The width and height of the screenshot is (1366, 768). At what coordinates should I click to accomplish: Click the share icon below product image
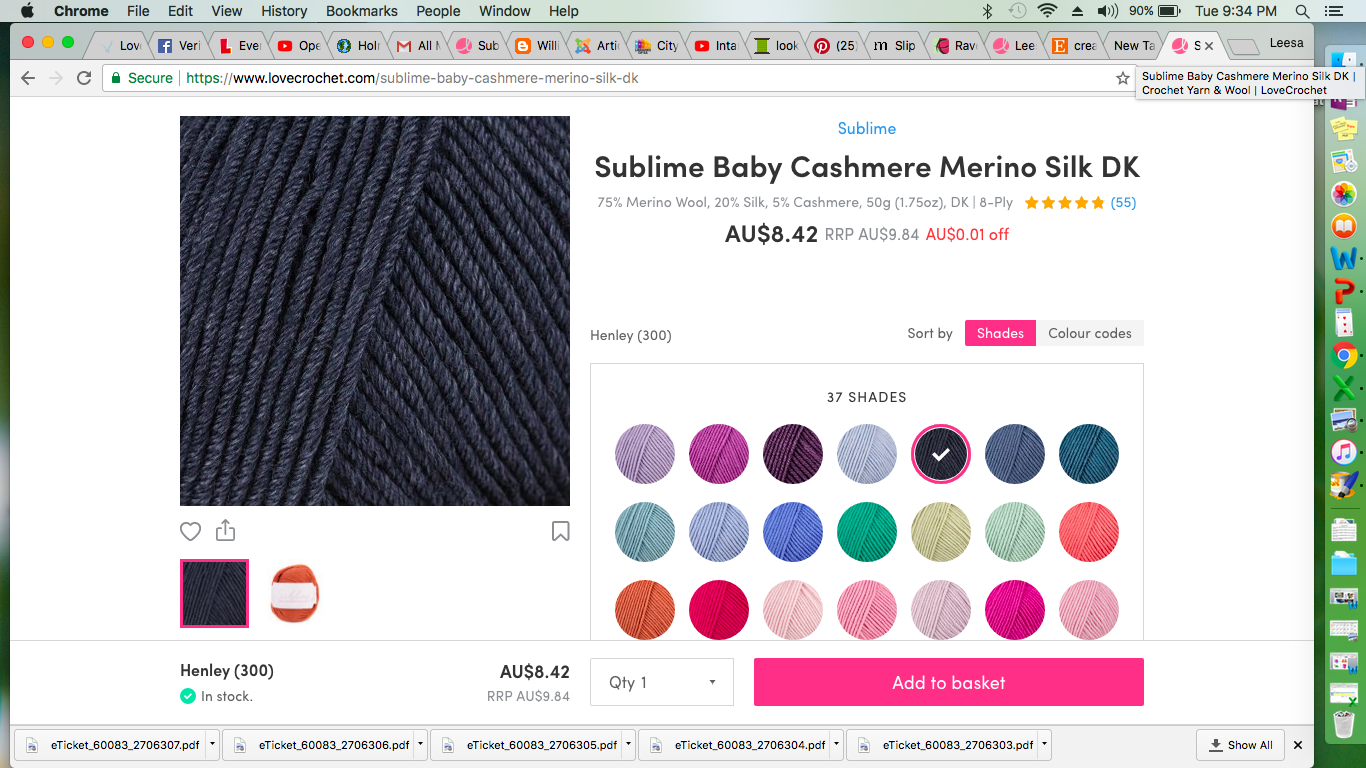225,530
